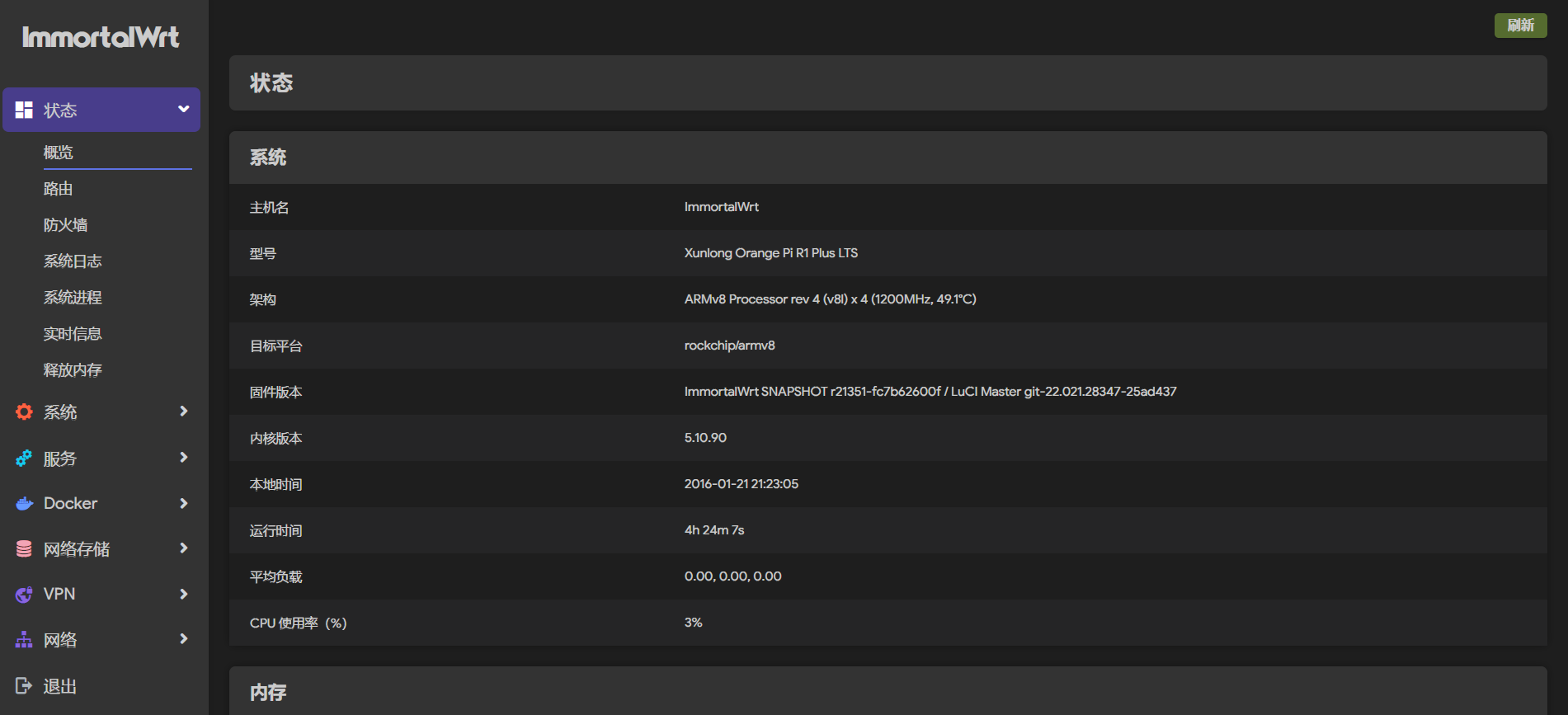1568x715 pixels.
Task: Click the kernel version 5.10.90
Action: (x=706, y=438)
